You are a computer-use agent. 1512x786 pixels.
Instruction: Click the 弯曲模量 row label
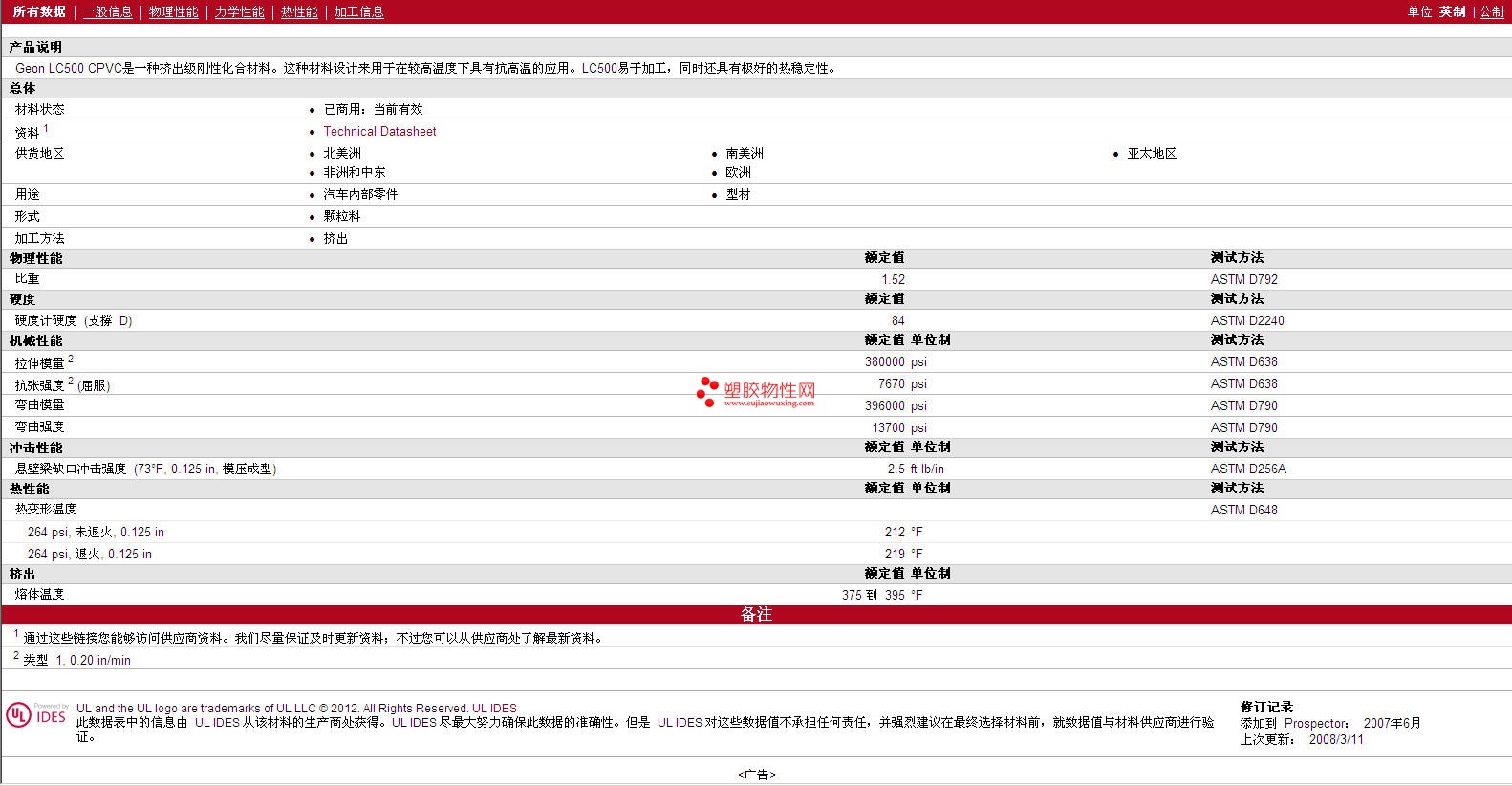40,404
